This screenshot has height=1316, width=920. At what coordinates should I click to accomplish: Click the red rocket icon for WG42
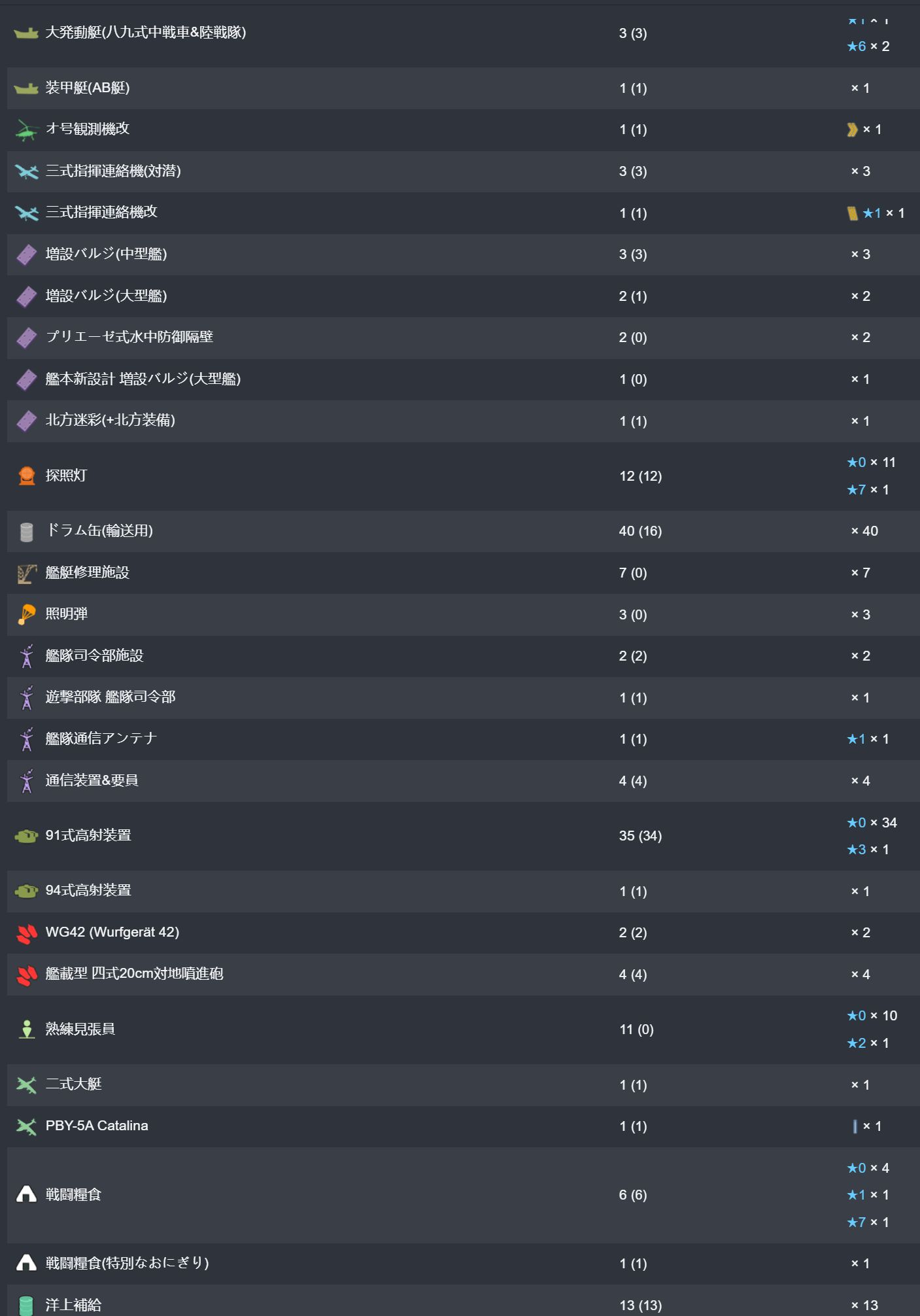point(26,933)
